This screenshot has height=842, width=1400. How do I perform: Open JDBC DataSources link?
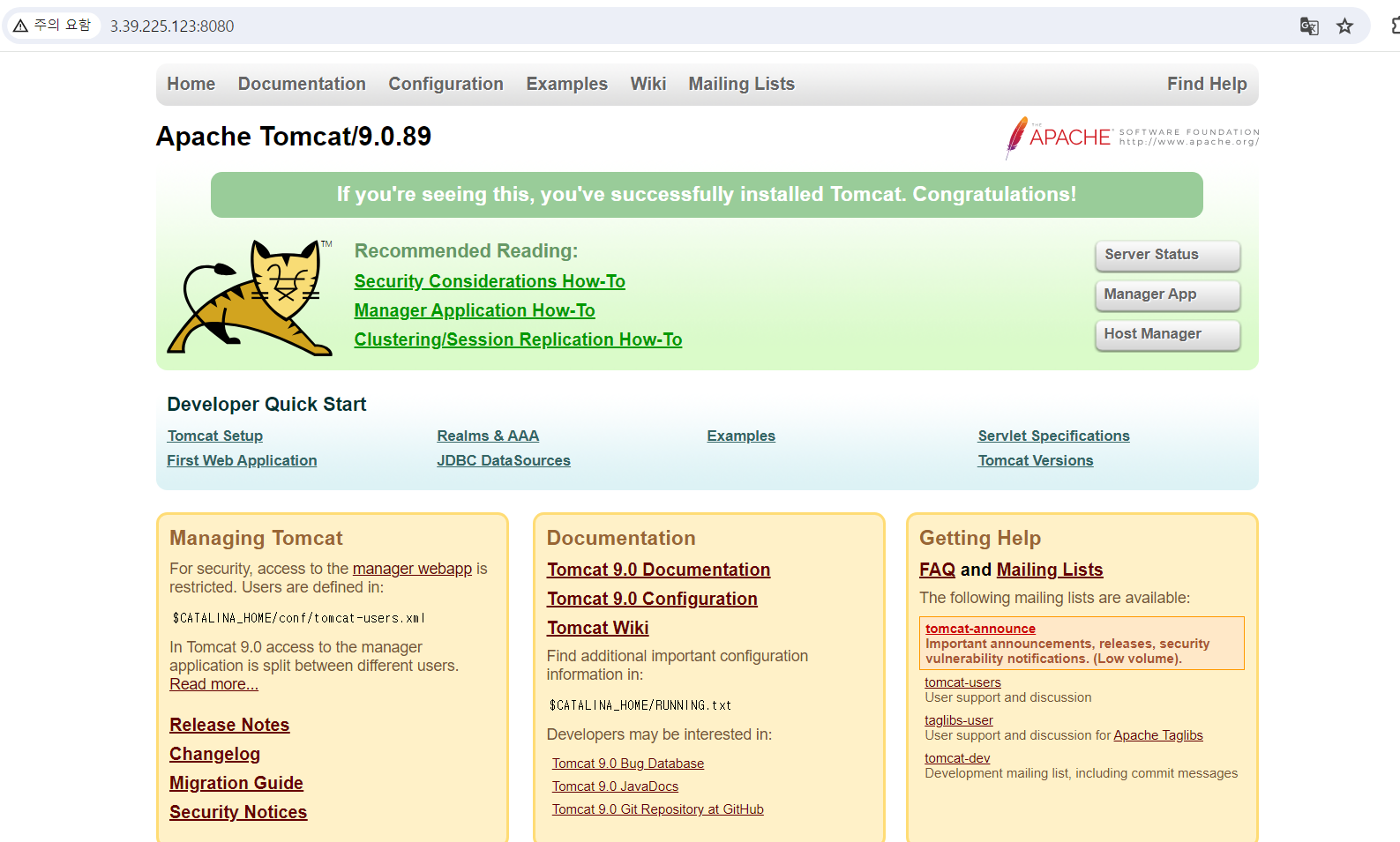coord(504,460)
